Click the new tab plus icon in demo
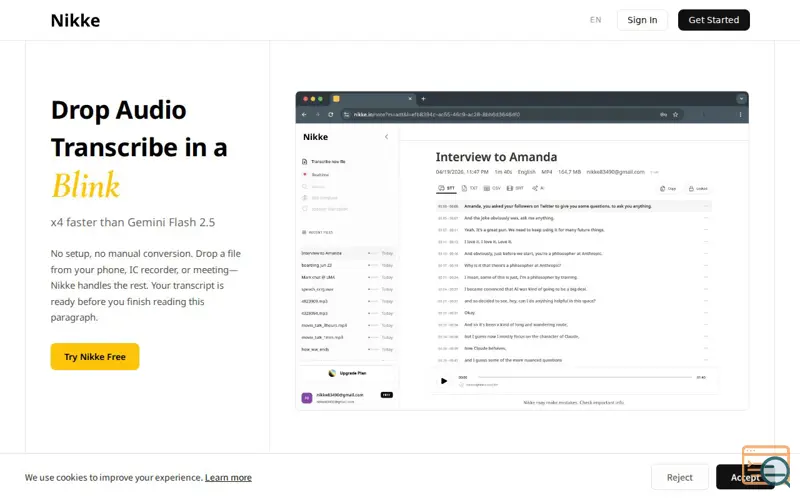 tap(423, 98)
